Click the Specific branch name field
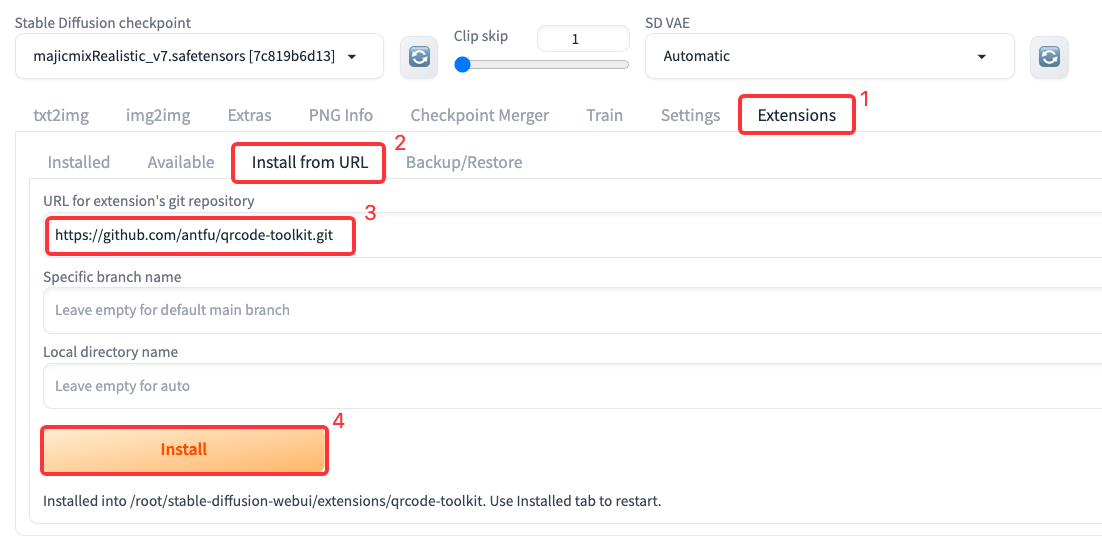Image resolution: width=1102 pixels, height=541 pixels. coord(570,310)
